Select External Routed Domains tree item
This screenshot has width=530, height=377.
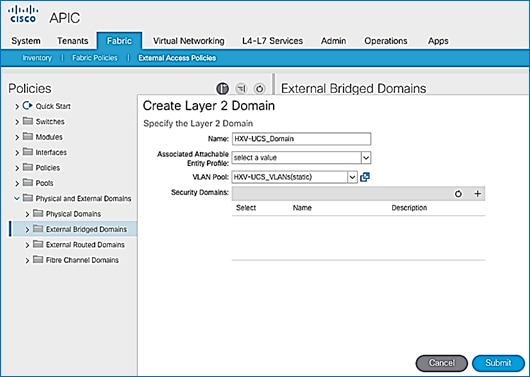pos(85,244)
